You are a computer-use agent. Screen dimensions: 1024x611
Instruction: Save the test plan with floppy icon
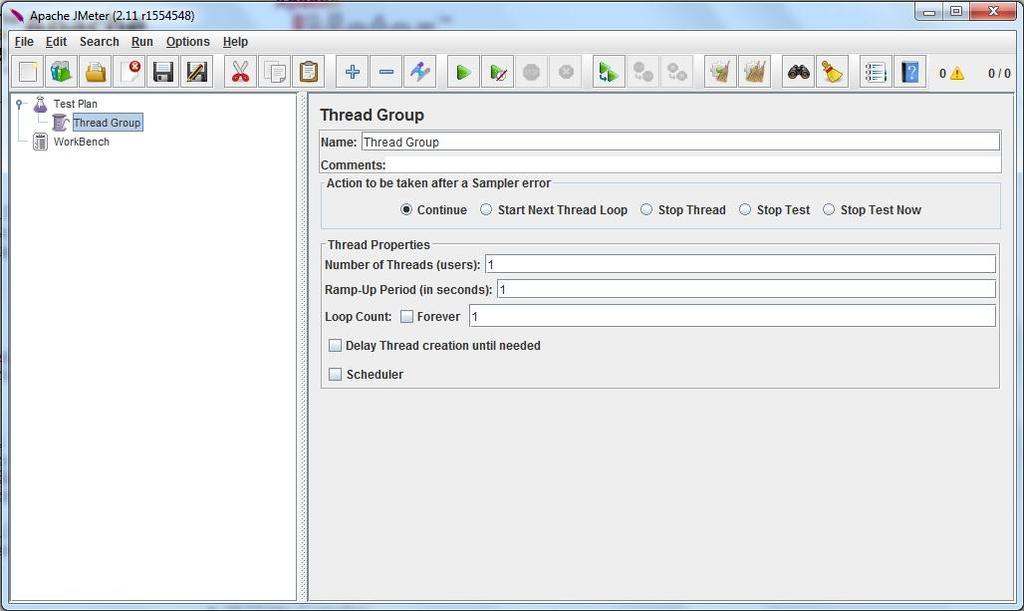[163, 72]
